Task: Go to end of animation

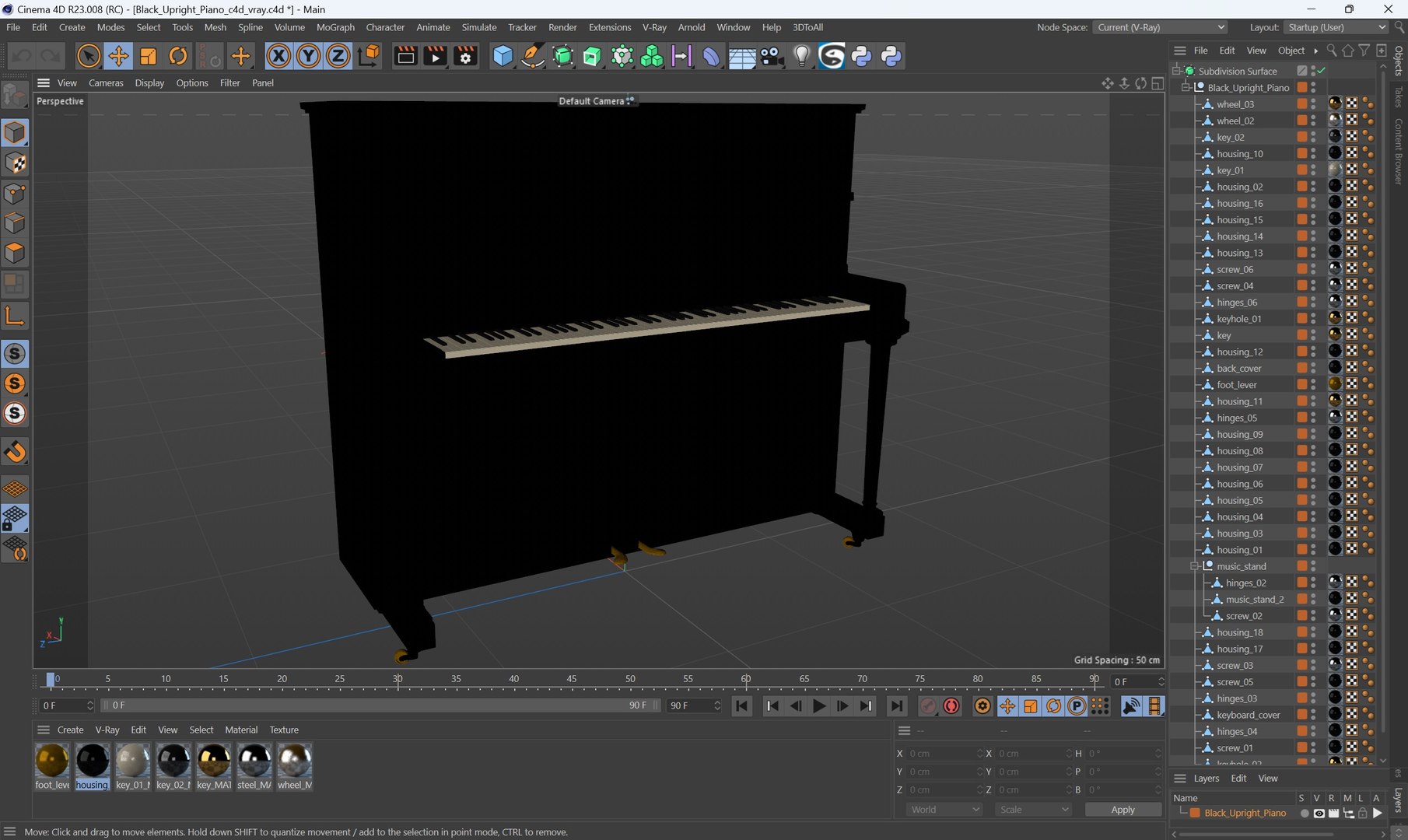Action: pos(896,705)
